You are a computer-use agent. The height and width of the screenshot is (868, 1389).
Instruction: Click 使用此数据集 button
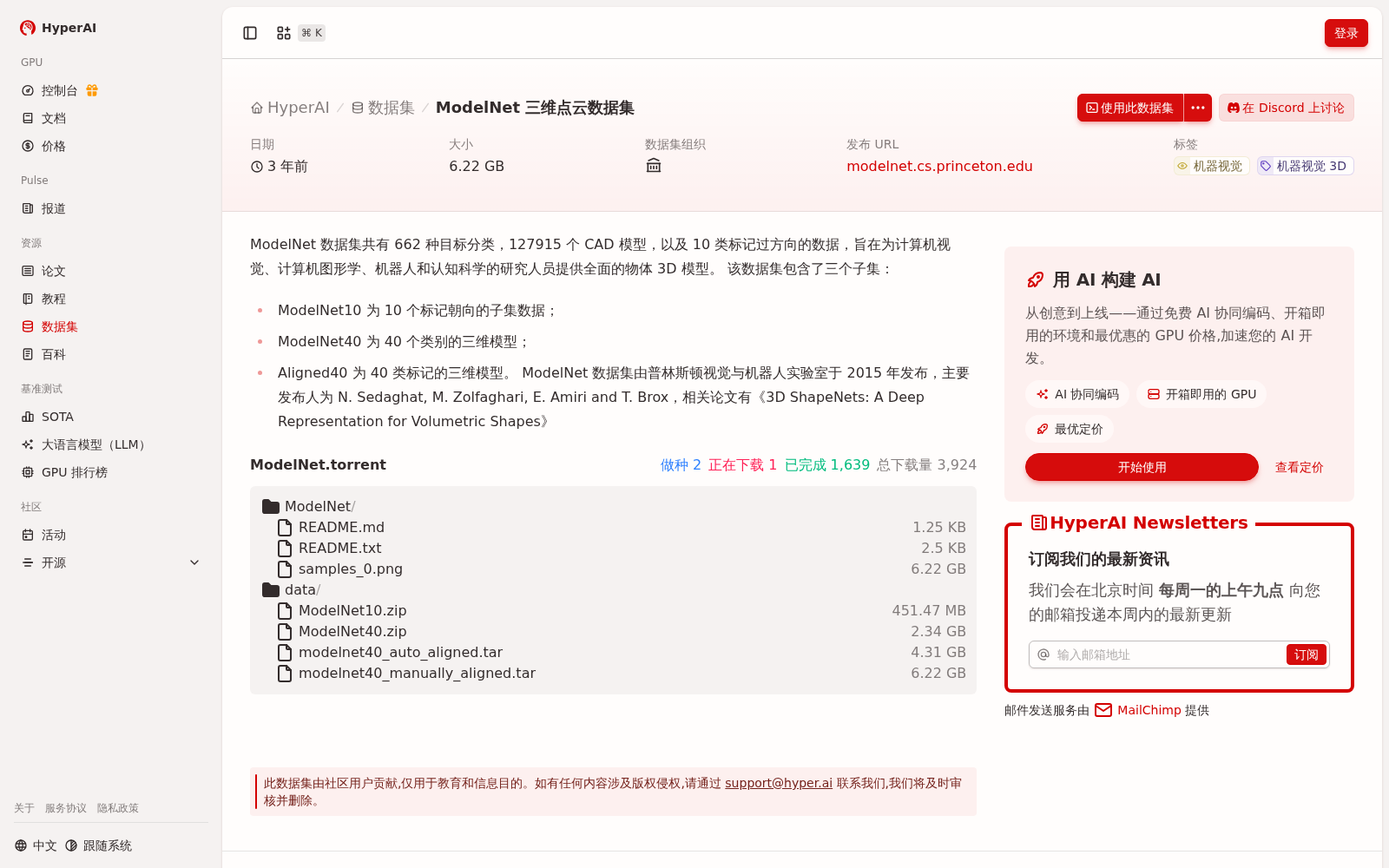[x=1130, y=108]
